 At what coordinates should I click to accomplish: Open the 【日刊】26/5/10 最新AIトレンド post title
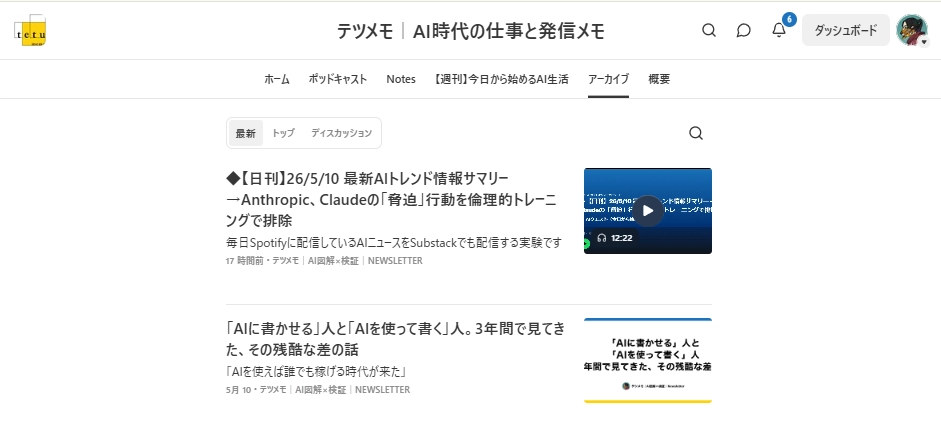point(391,199)
